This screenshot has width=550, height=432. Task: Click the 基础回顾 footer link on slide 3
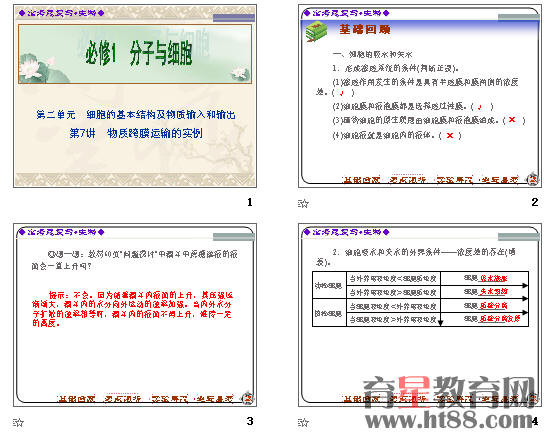(76, 399)
